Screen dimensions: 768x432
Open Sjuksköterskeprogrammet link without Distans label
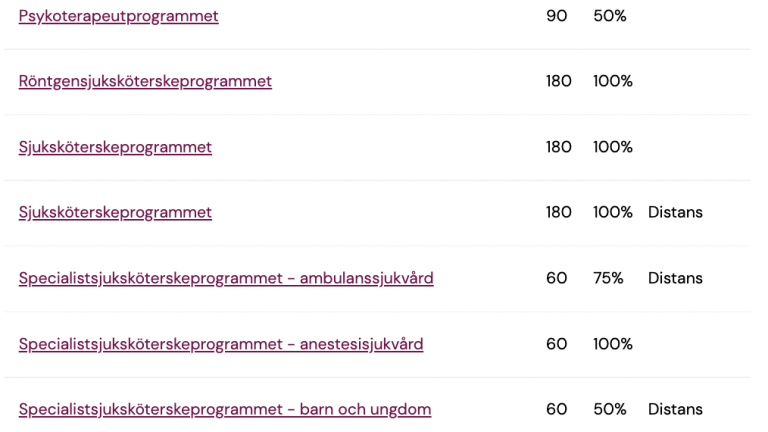tap(115, 147)
